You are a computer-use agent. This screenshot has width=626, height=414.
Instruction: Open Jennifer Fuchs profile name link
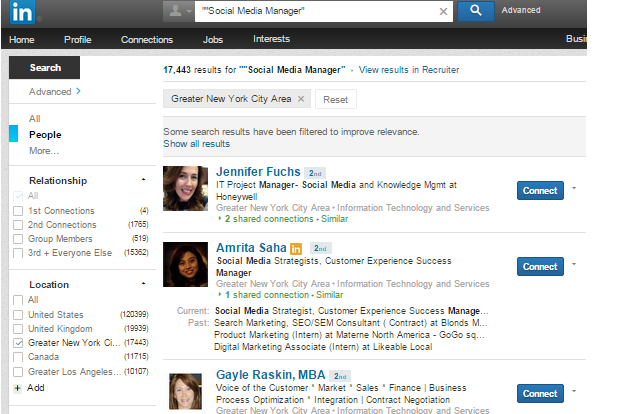pyautogui.click(x=258, y=172)
